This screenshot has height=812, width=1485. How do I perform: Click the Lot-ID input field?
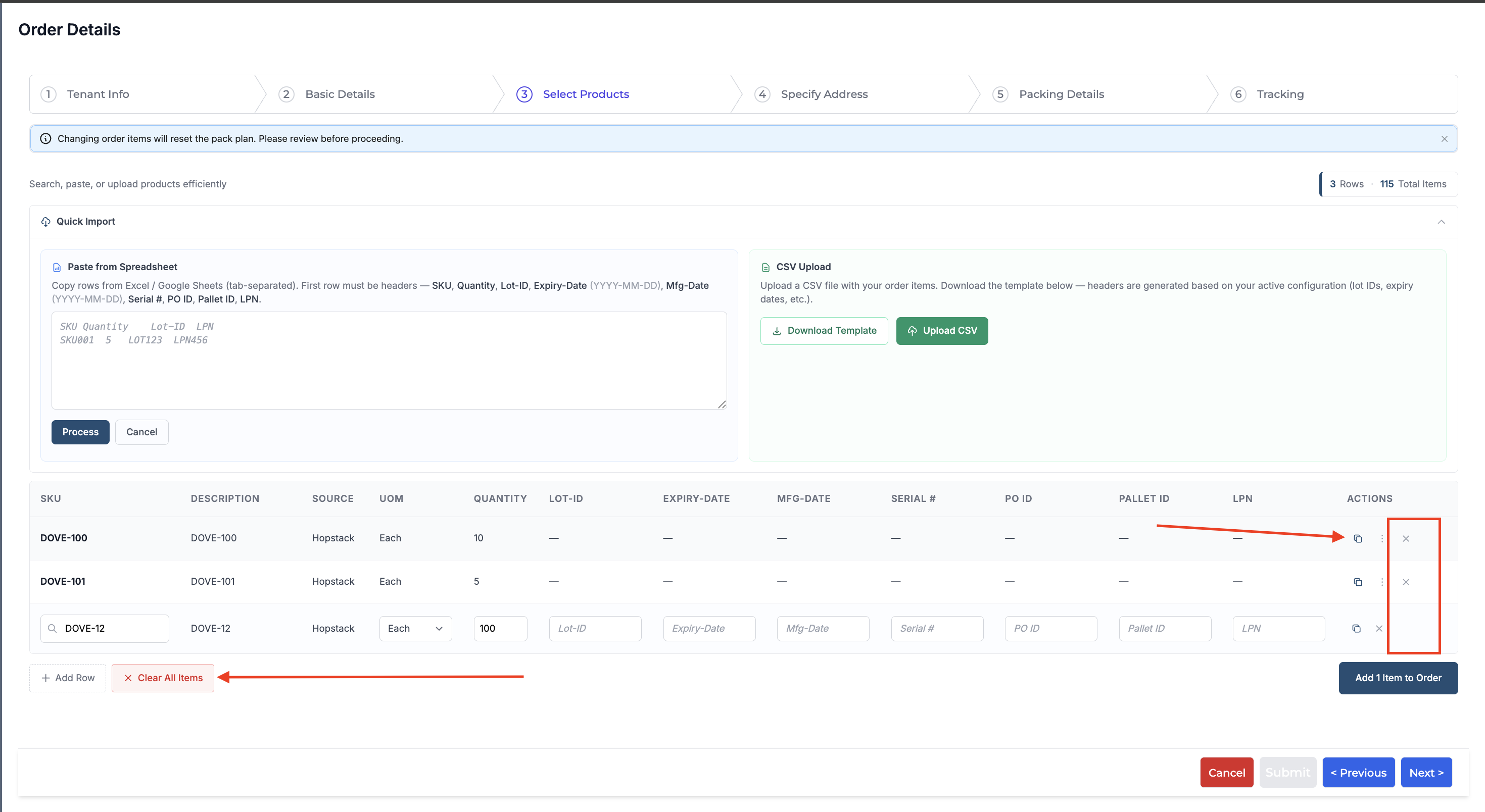pos(595,628)
